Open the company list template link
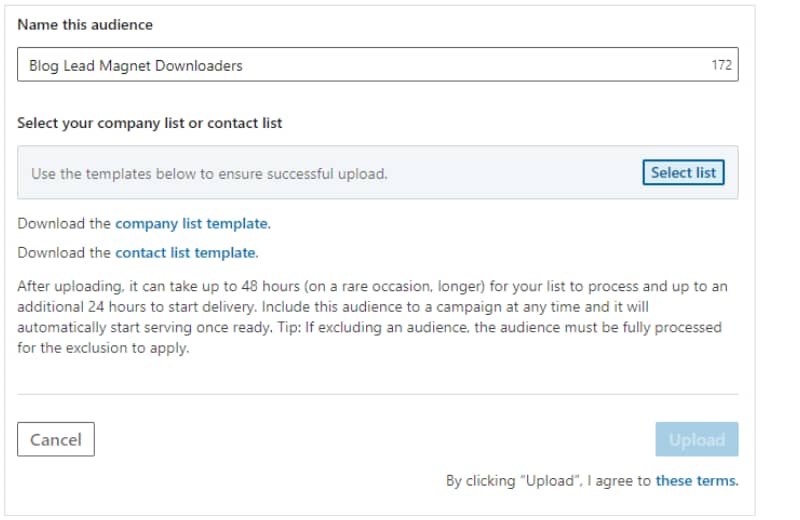Viewport: 800px width, 520px height. 193,224
